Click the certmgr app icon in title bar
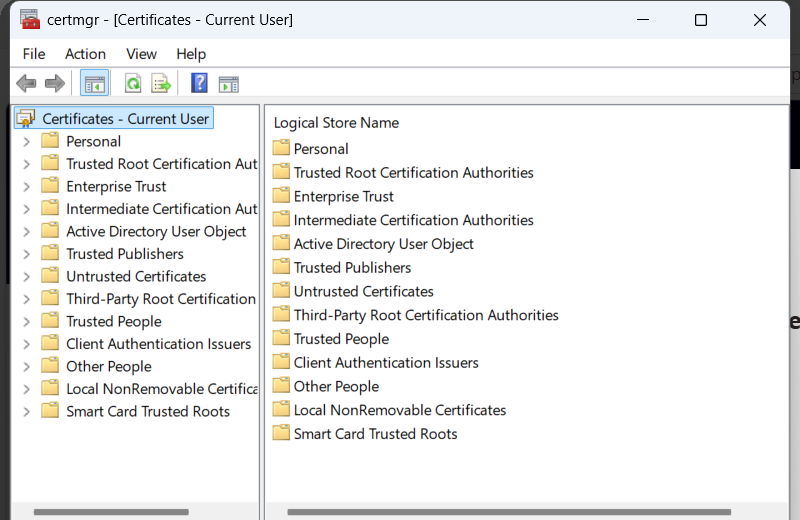Viewport: 800px width, 520px height. pos(30,19)
